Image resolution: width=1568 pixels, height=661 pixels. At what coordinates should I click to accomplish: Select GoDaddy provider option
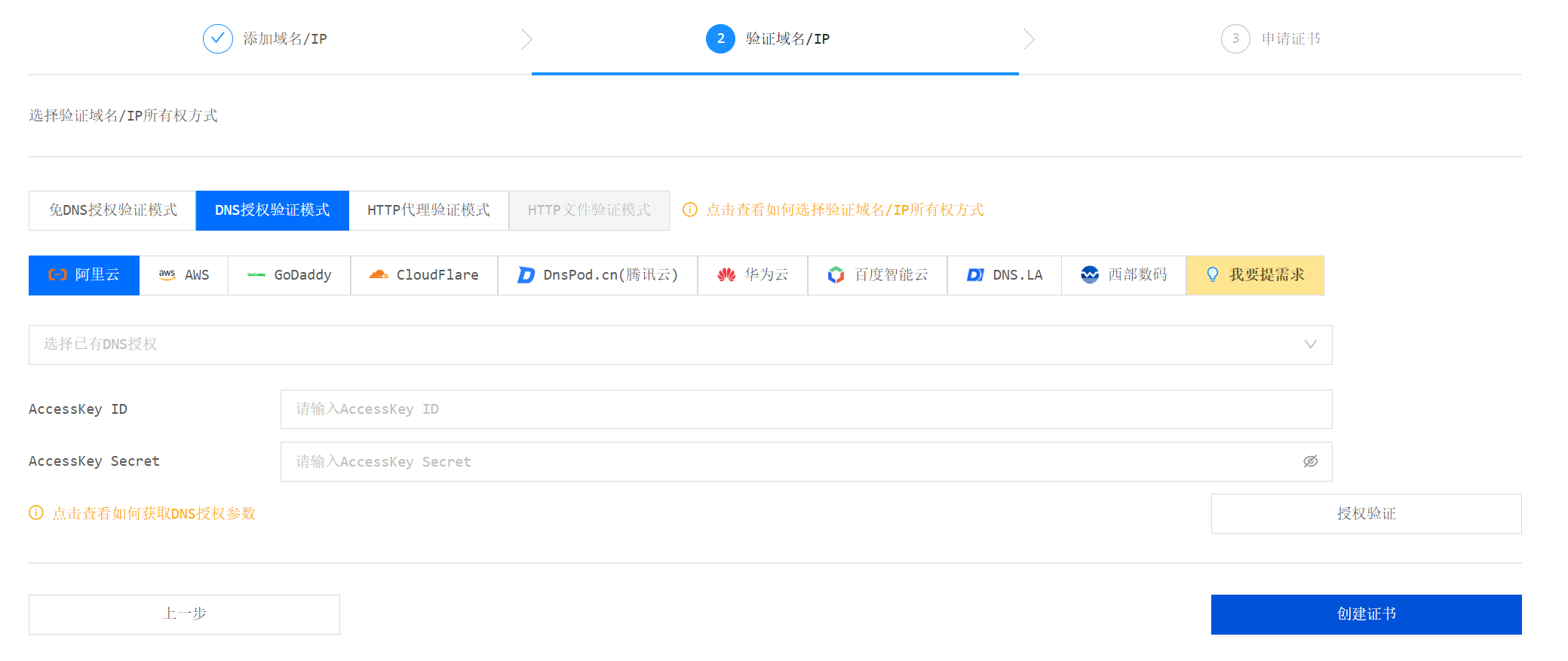coord(290,275)
